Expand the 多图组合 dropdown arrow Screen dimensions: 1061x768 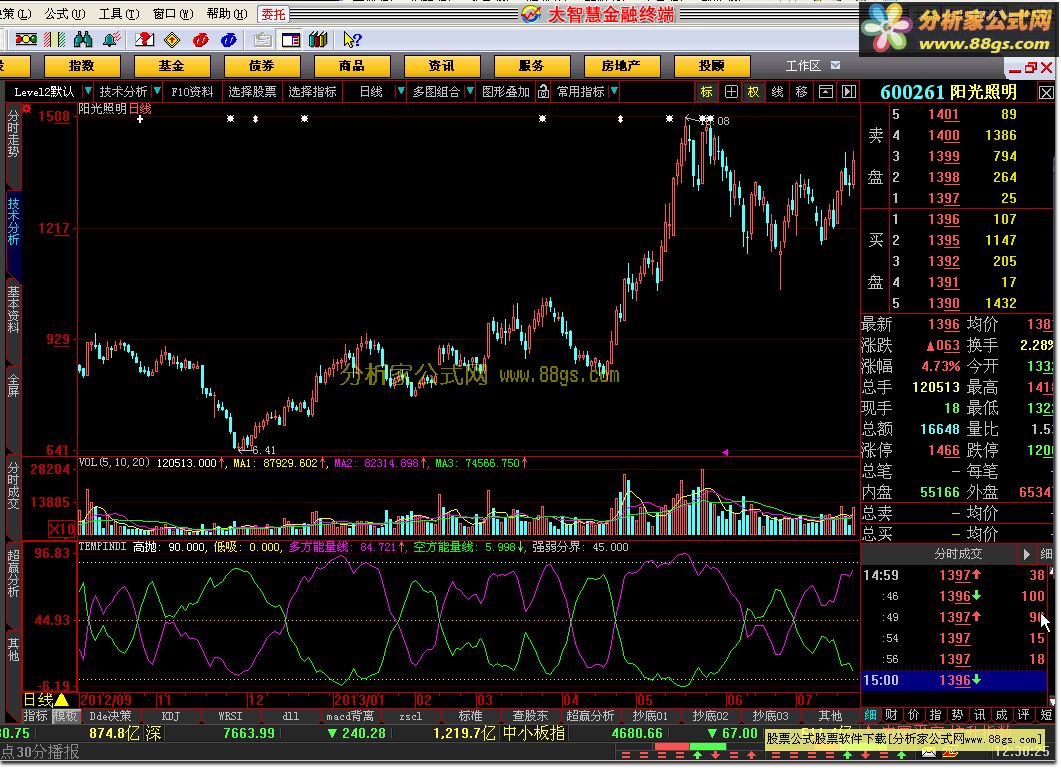tap(470, 91)
